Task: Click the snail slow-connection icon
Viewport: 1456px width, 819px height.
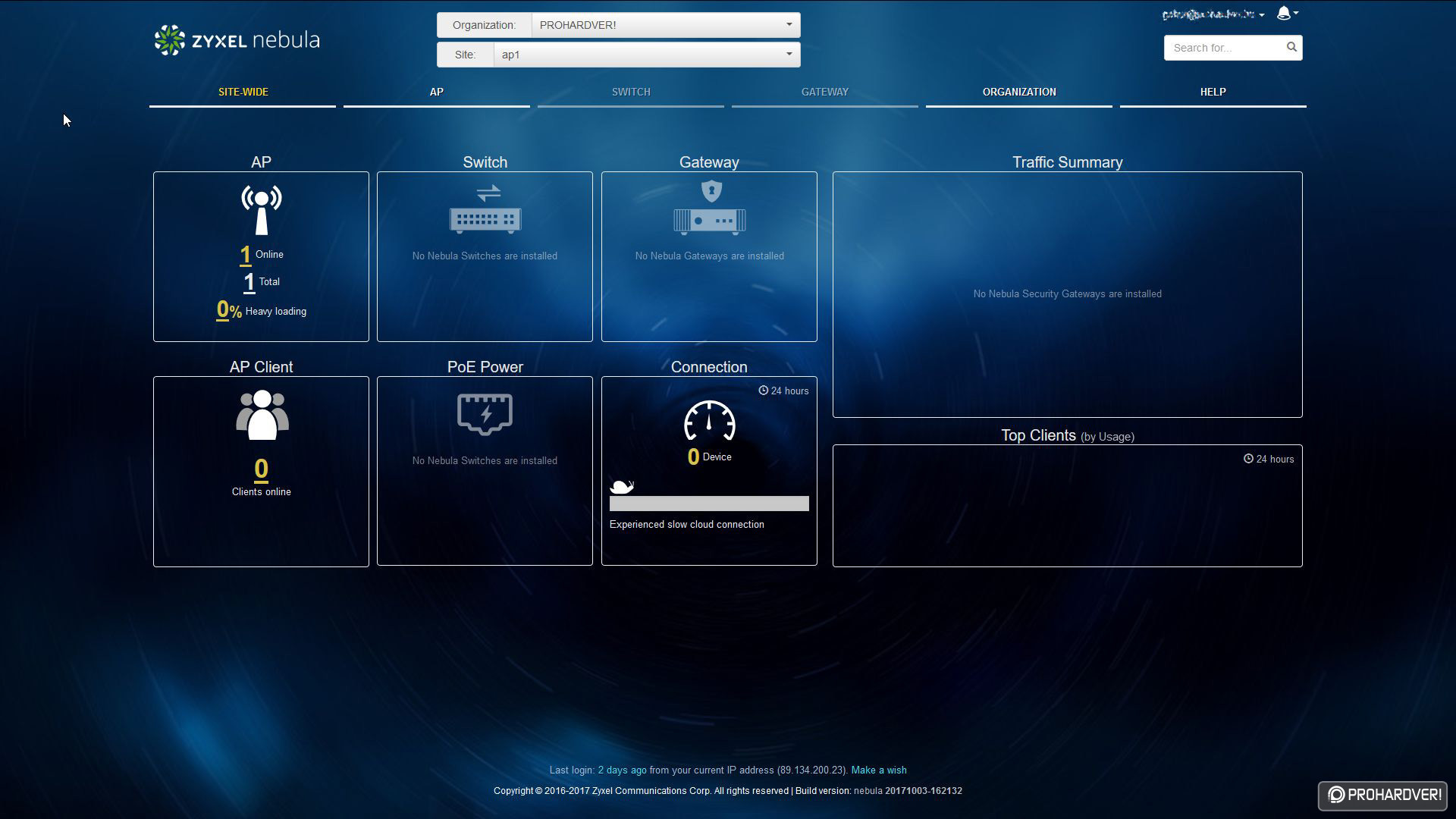Action: [621, 486]
